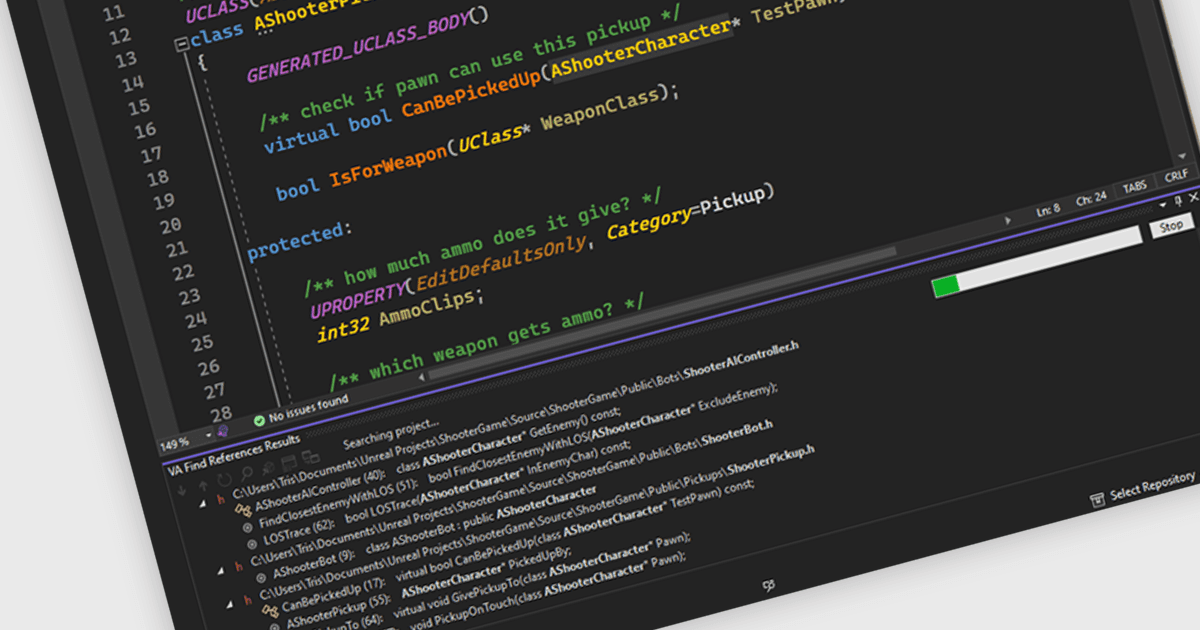Open the 149 % zoom dropdown
This screenshot has height=630, width=1200.
[x=209, y=436]
